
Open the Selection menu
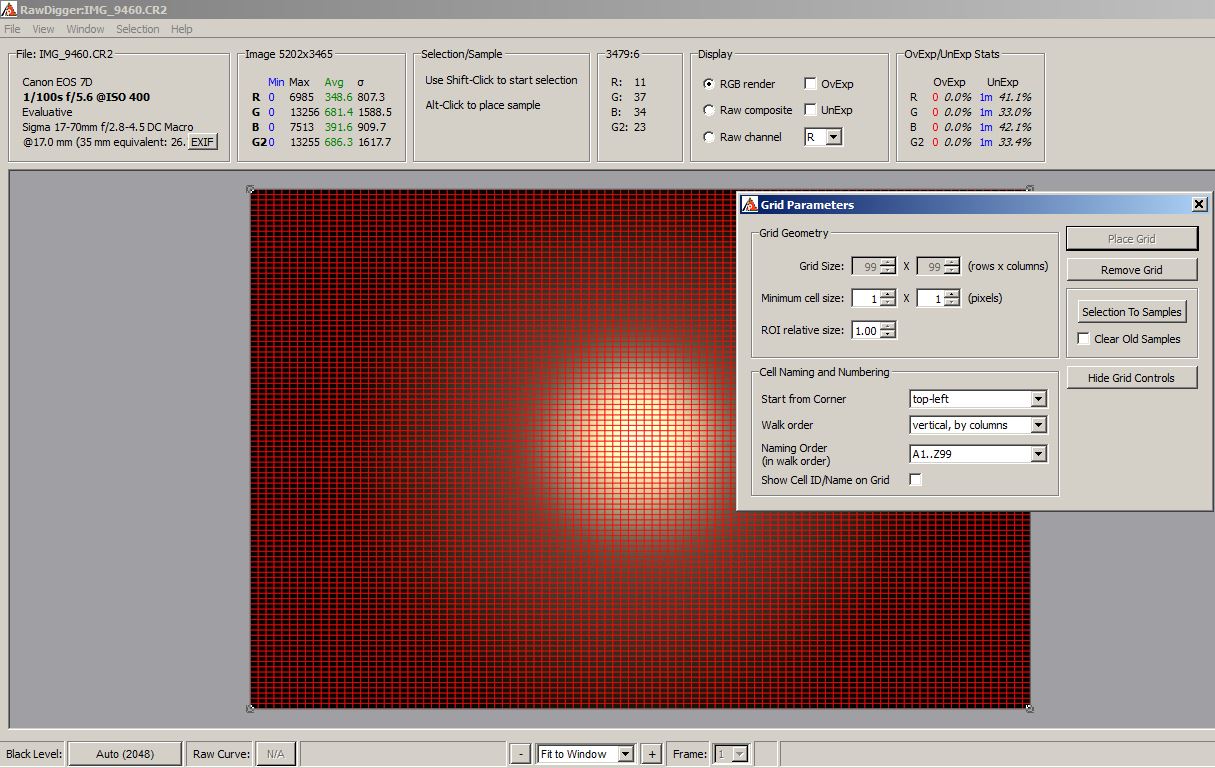click(138, 29)
